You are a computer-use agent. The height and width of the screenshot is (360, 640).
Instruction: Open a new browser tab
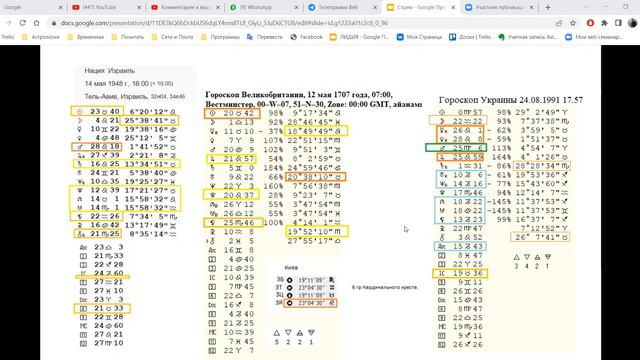pyautogui.click(x=548, y=7)
